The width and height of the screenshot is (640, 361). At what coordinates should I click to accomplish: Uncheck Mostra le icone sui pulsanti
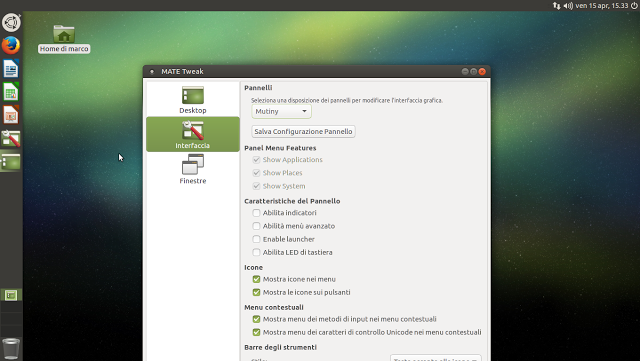[256, 292]
